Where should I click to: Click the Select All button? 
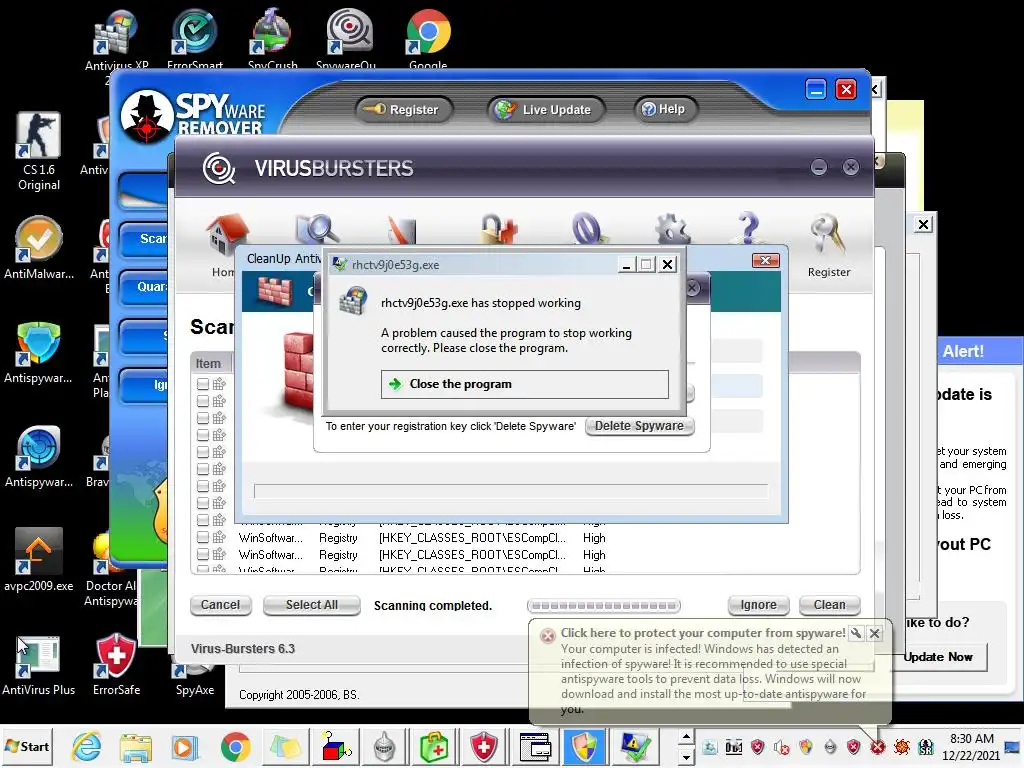pyautogui.click(x=312, y=605)
